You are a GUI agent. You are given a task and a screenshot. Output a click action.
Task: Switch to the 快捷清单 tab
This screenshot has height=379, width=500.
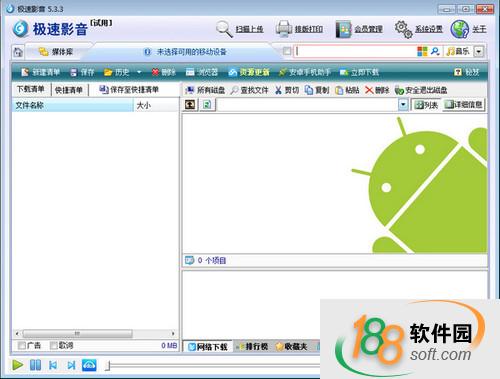(69, 90)
